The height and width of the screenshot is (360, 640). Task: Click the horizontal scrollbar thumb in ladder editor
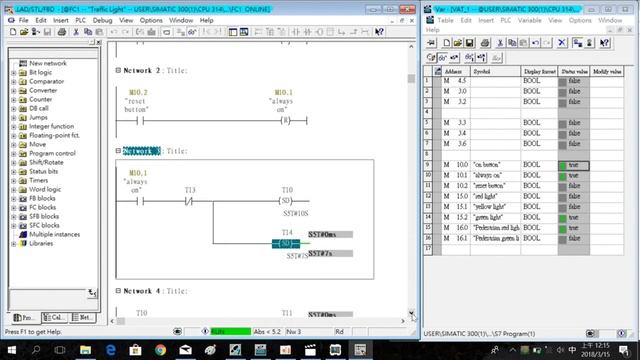click(x=121, y=321)
